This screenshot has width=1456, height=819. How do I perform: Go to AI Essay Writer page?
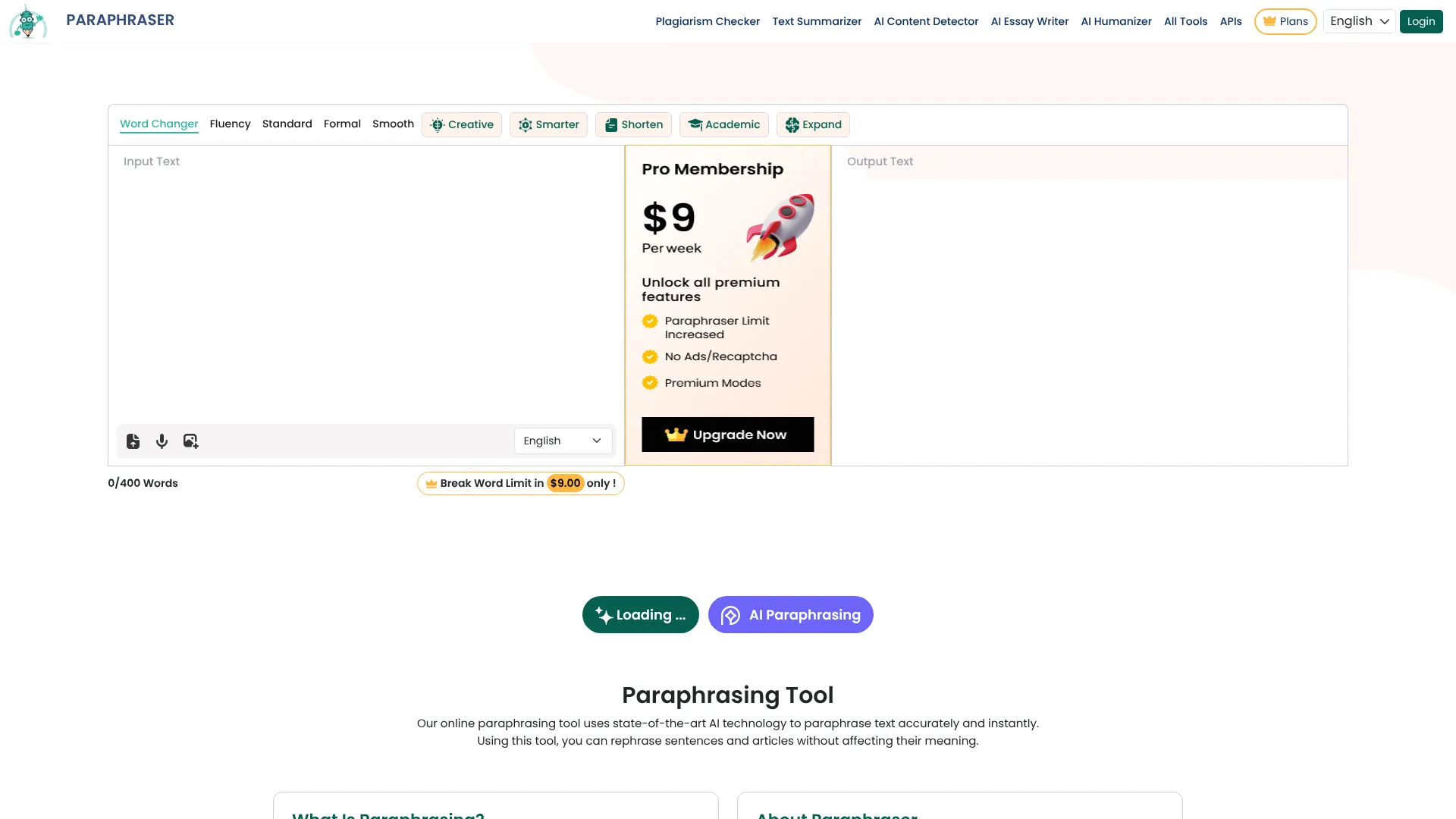coord(1030,21)
